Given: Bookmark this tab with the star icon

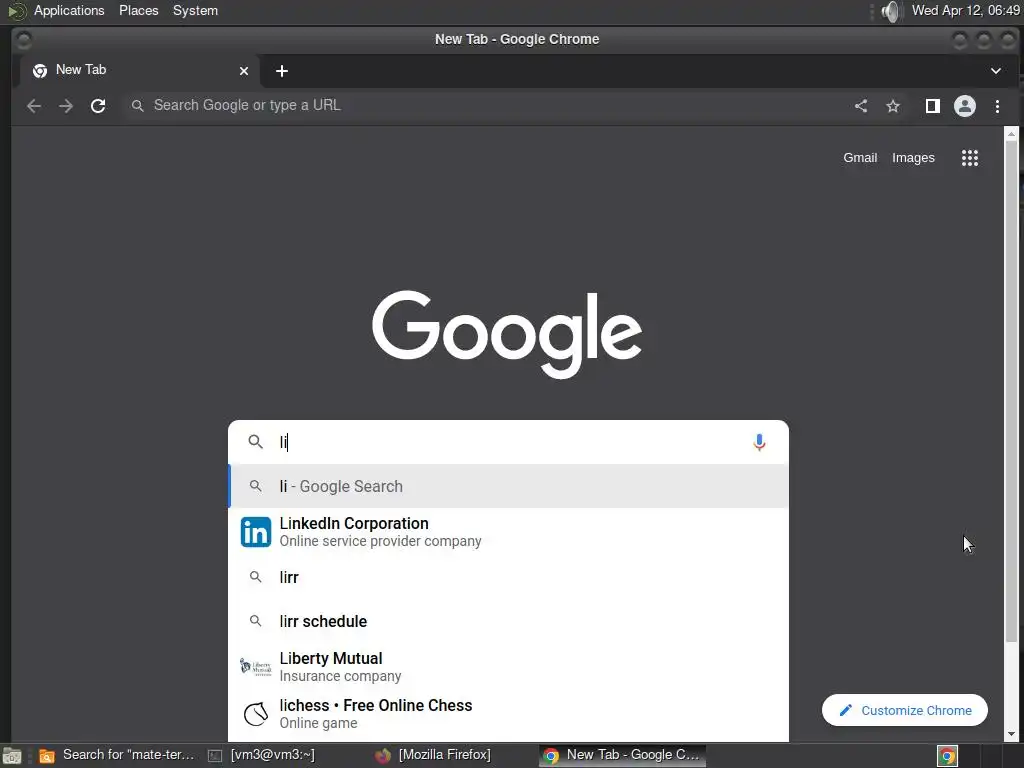Looking at the screenshot, I should (x=893, y=106).
